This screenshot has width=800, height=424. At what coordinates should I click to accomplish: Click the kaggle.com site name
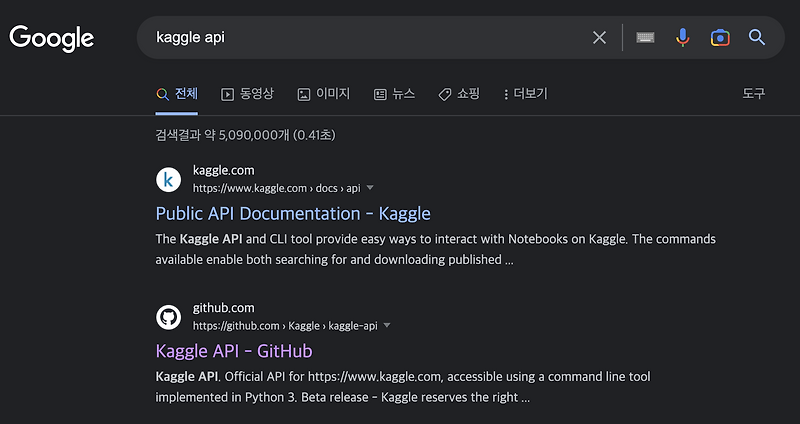pyautogui.click(x=223, y=170)
